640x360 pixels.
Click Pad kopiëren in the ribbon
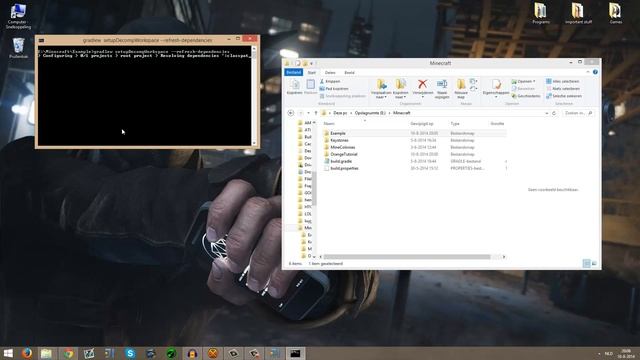click(334, 89)
